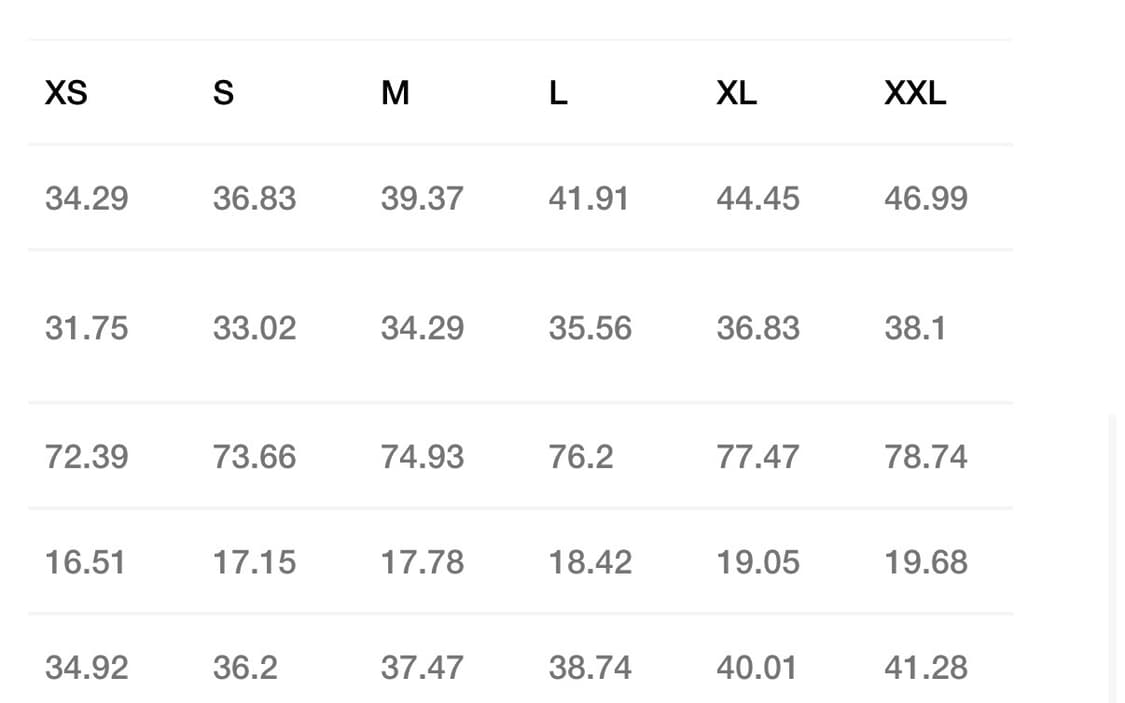Viewport: 1125px width, 703px height.
Task: Select the L size column header
Action: [558, 93]
